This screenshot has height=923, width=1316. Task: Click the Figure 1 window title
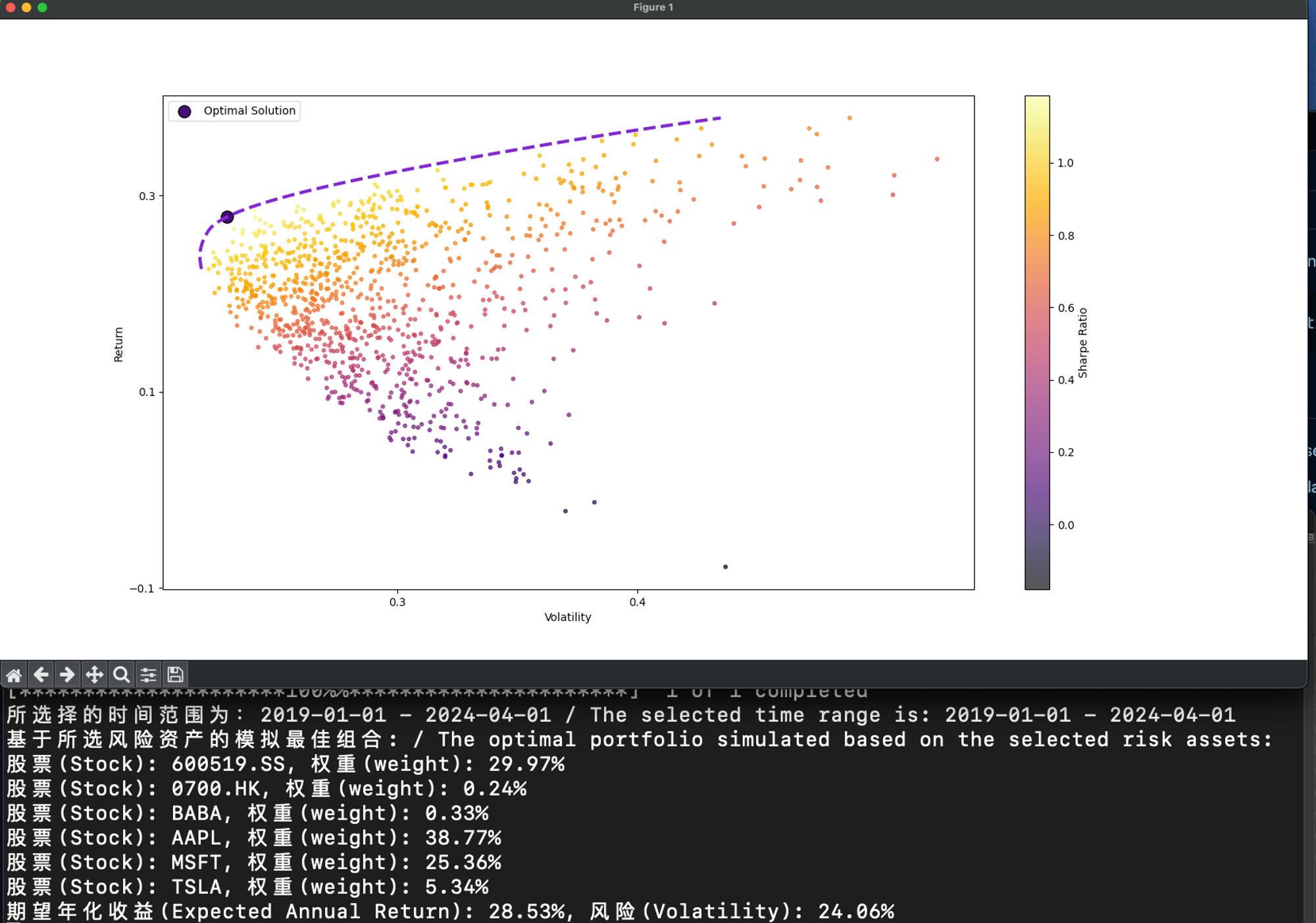(653, 7)
